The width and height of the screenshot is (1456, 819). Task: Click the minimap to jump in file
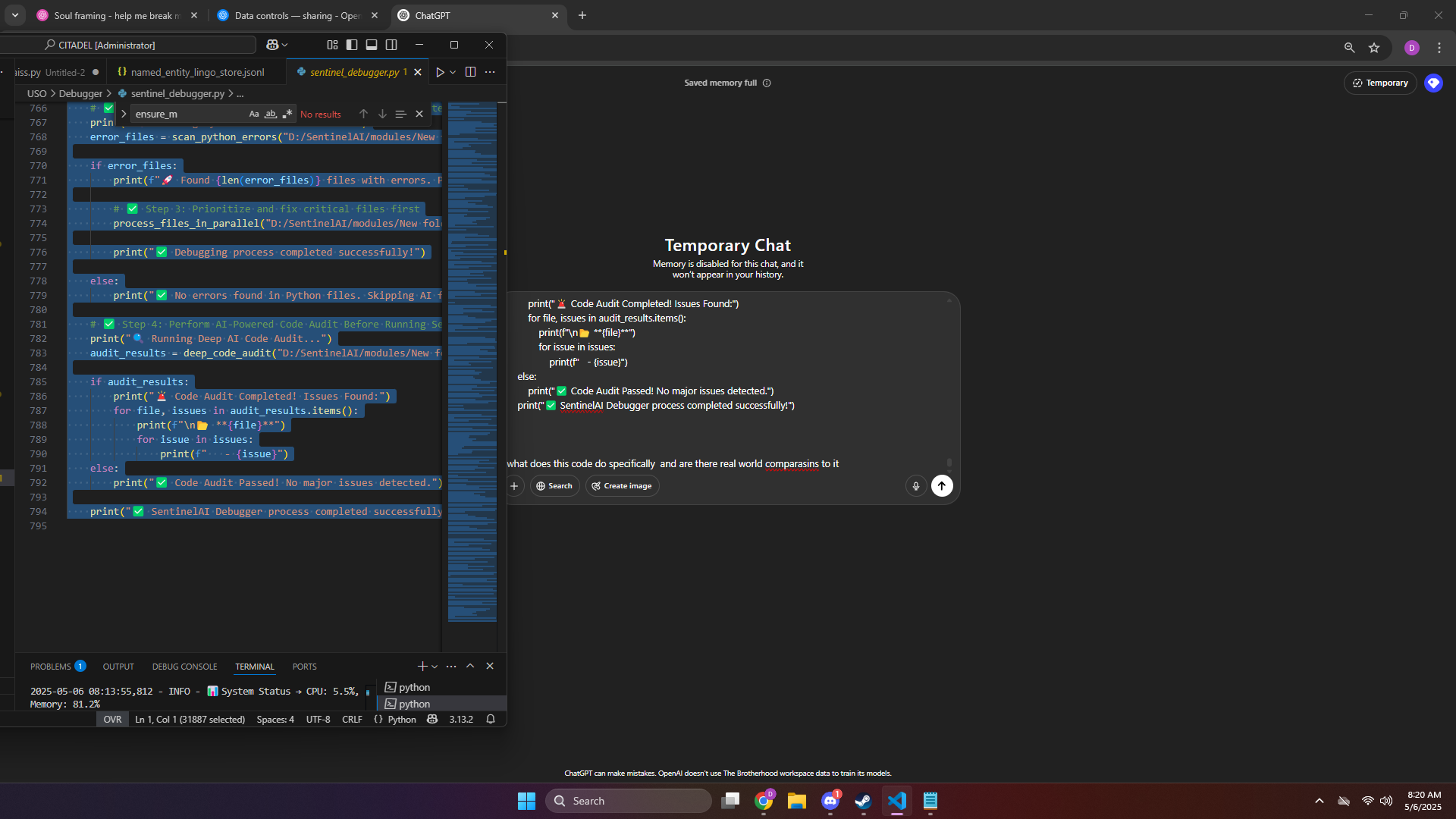(x=472, y=364)
